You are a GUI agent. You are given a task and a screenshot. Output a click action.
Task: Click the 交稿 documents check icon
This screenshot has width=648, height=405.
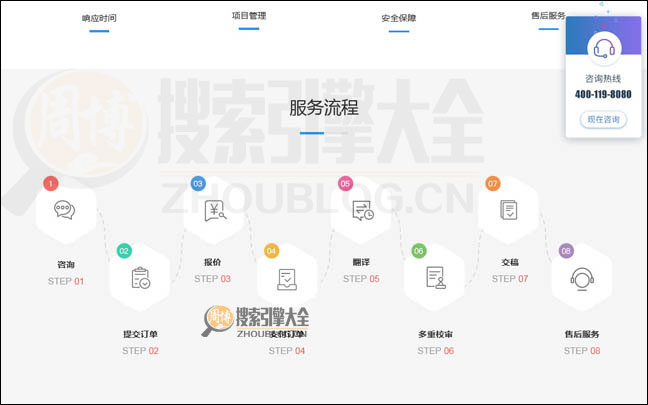(508, 210)
